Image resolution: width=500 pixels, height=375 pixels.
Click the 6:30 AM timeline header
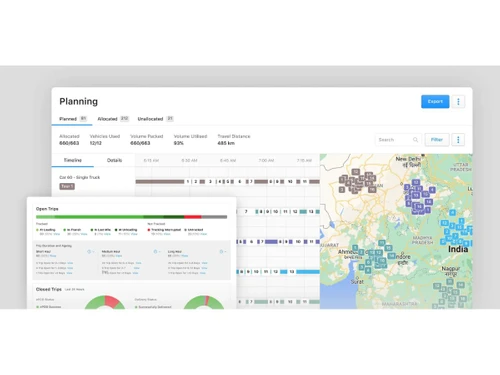pos(189,161)
